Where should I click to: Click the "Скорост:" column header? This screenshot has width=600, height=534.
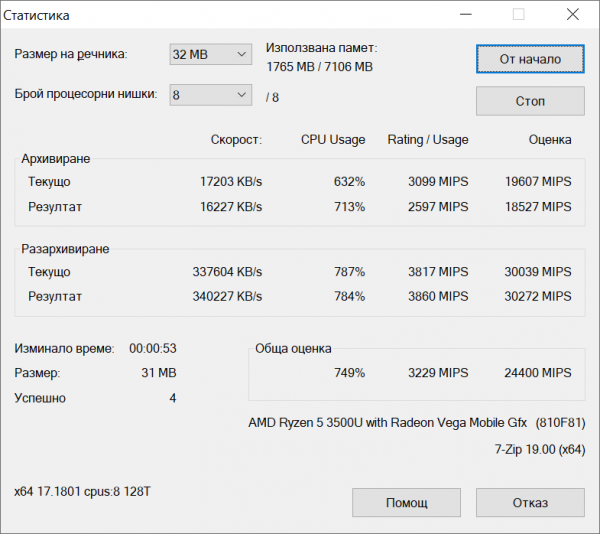point(236,140)
